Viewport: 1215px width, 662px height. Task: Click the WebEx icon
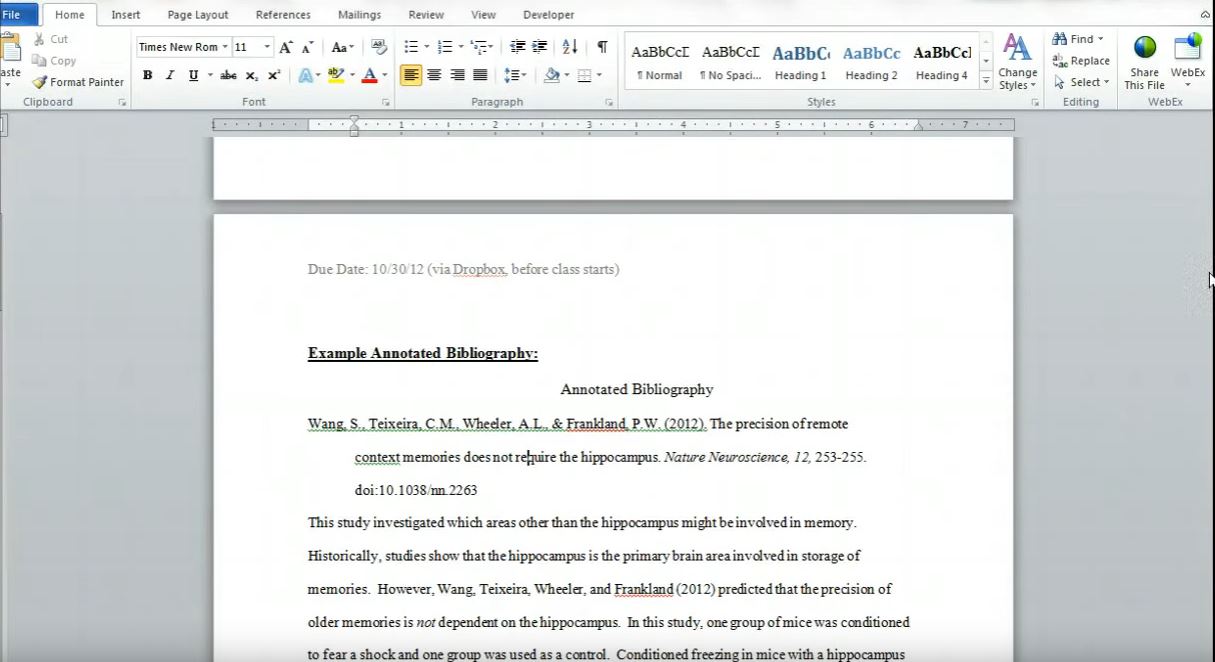[1188, 47]
